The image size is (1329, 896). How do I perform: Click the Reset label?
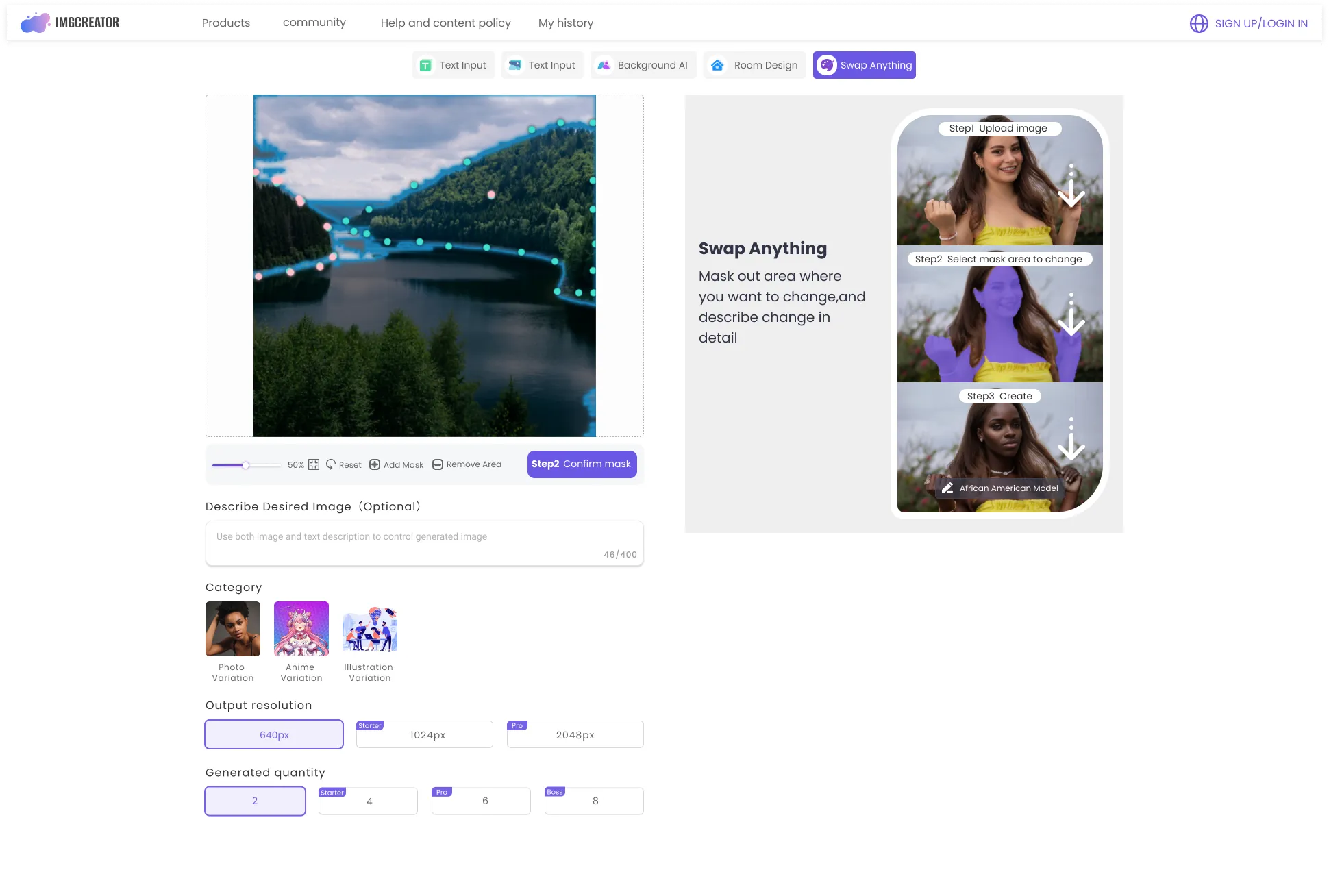point(350,465)
